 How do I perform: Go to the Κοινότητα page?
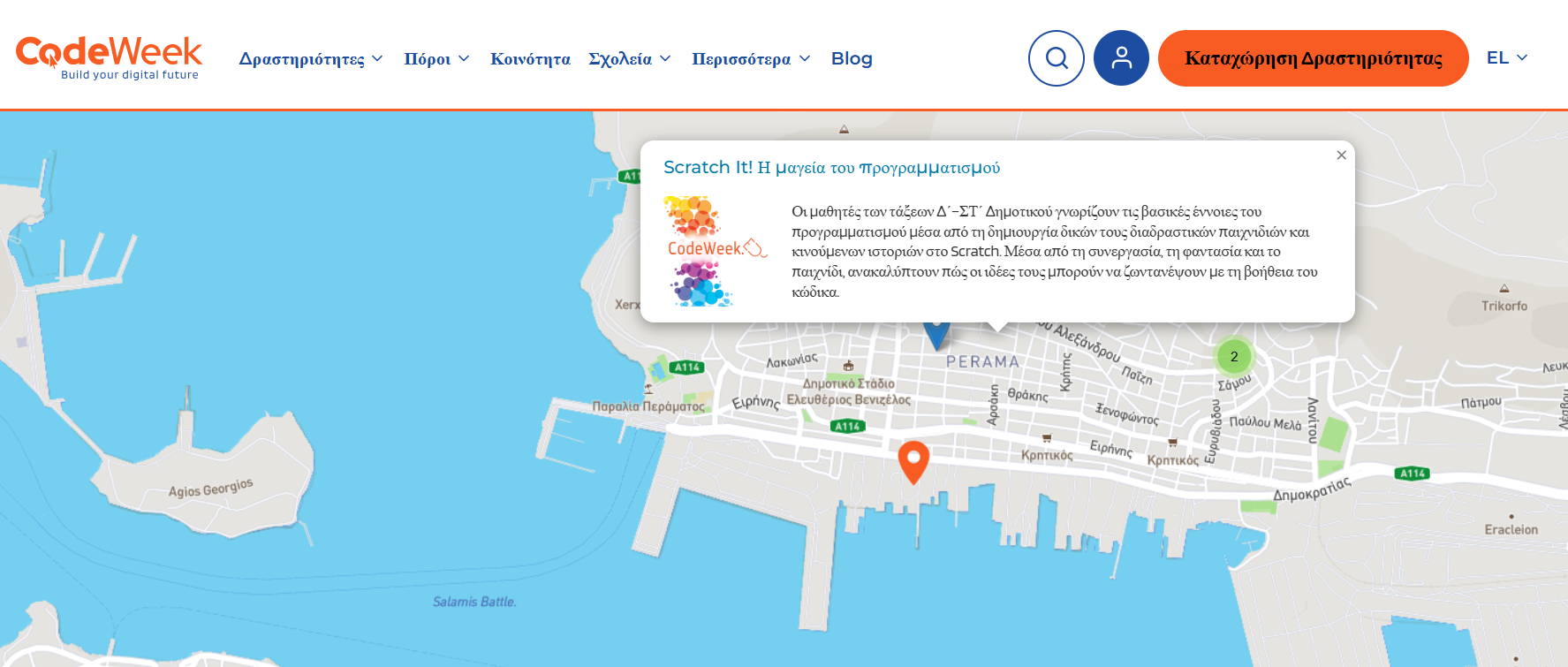click(530, 59)
